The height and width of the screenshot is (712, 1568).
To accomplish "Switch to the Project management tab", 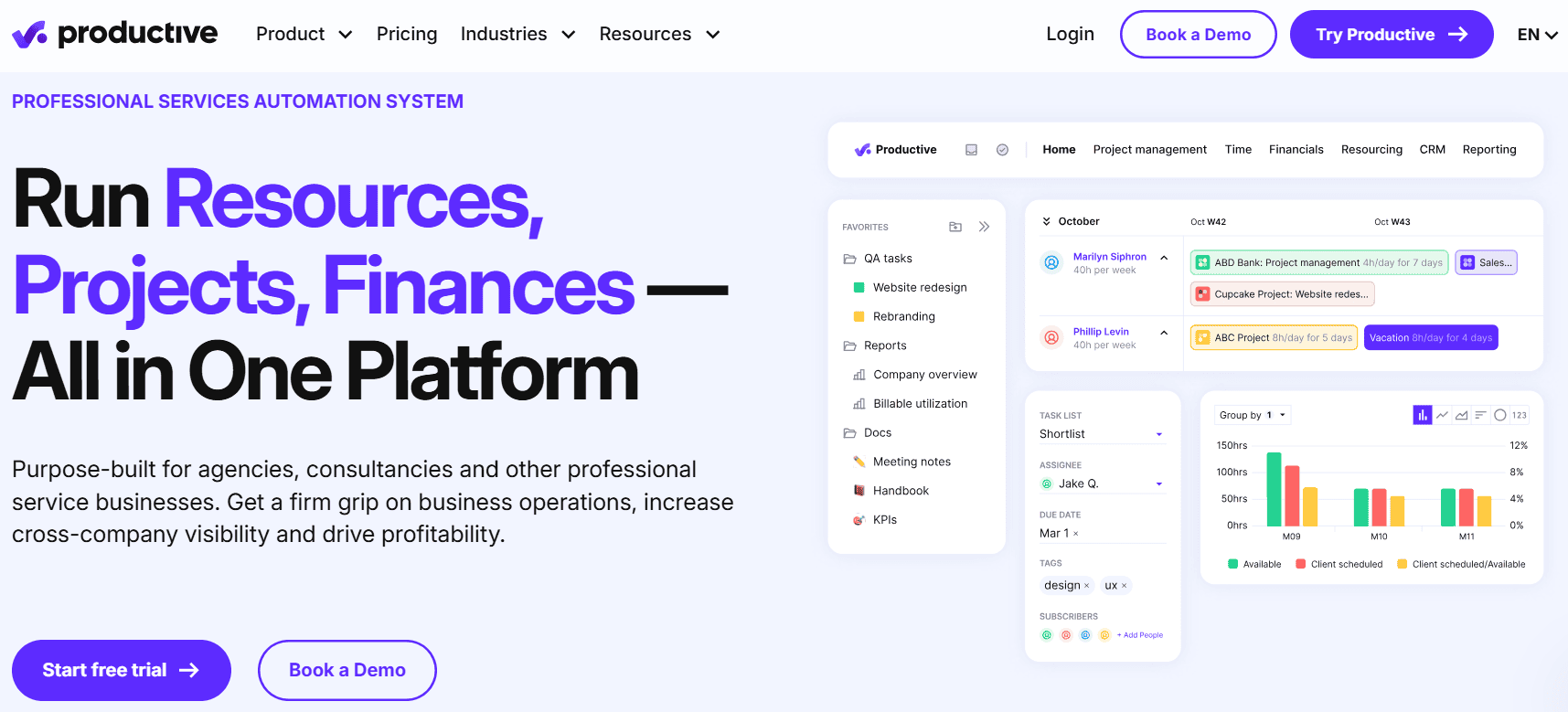I will click(1149, 150).
